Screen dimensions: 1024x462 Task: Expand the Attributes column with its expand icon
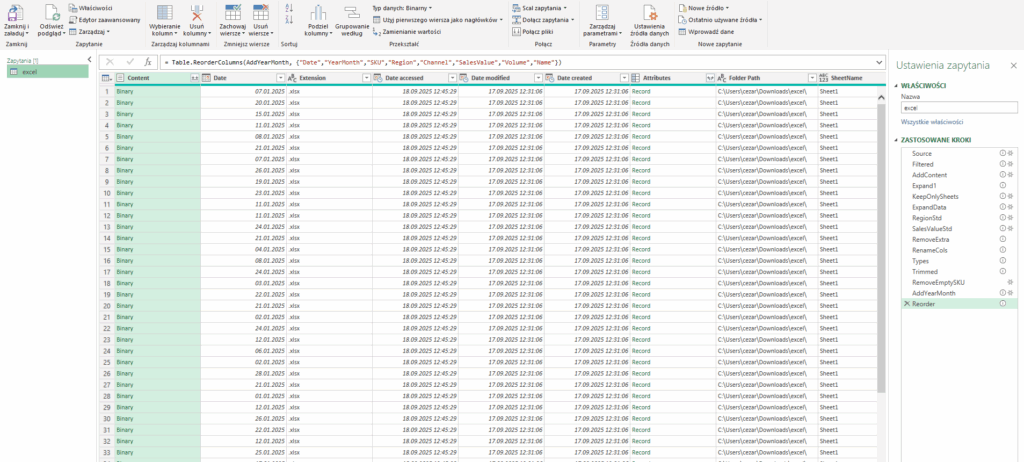710,78
